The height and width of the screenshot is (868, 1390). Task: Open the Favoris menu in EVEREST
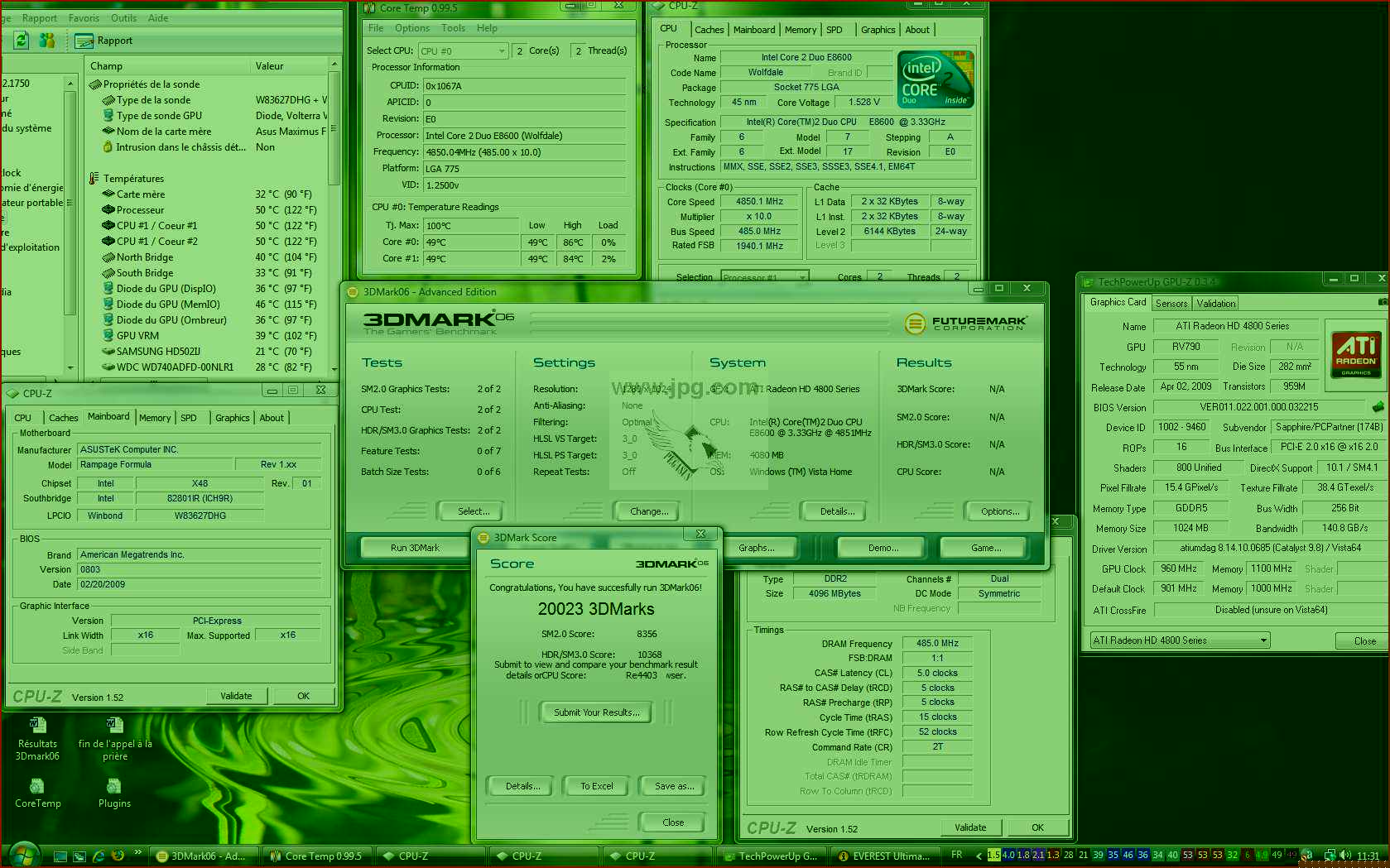[84, 18]
